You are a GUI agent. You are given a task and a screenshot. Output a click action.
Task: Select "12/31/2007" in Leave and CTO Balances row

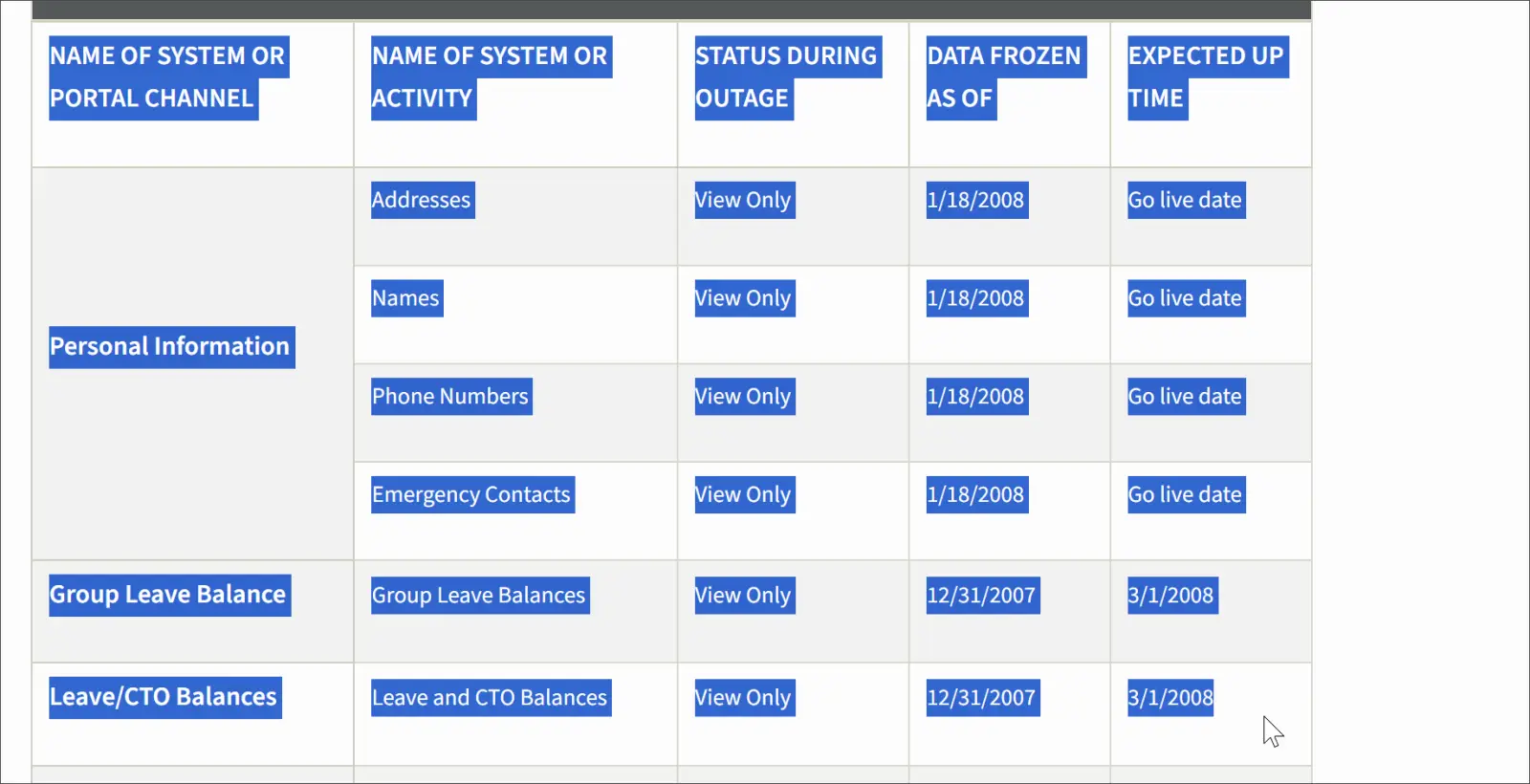(982, 698)
